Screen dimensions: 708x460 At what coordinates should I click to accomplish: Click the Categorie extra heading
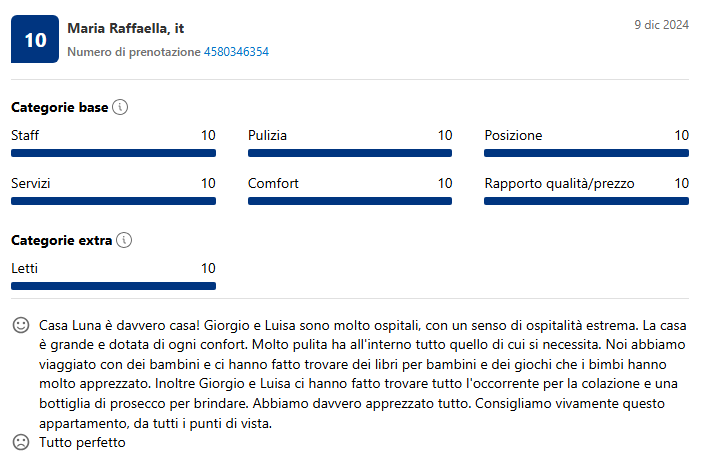click(x=61, y=240)
